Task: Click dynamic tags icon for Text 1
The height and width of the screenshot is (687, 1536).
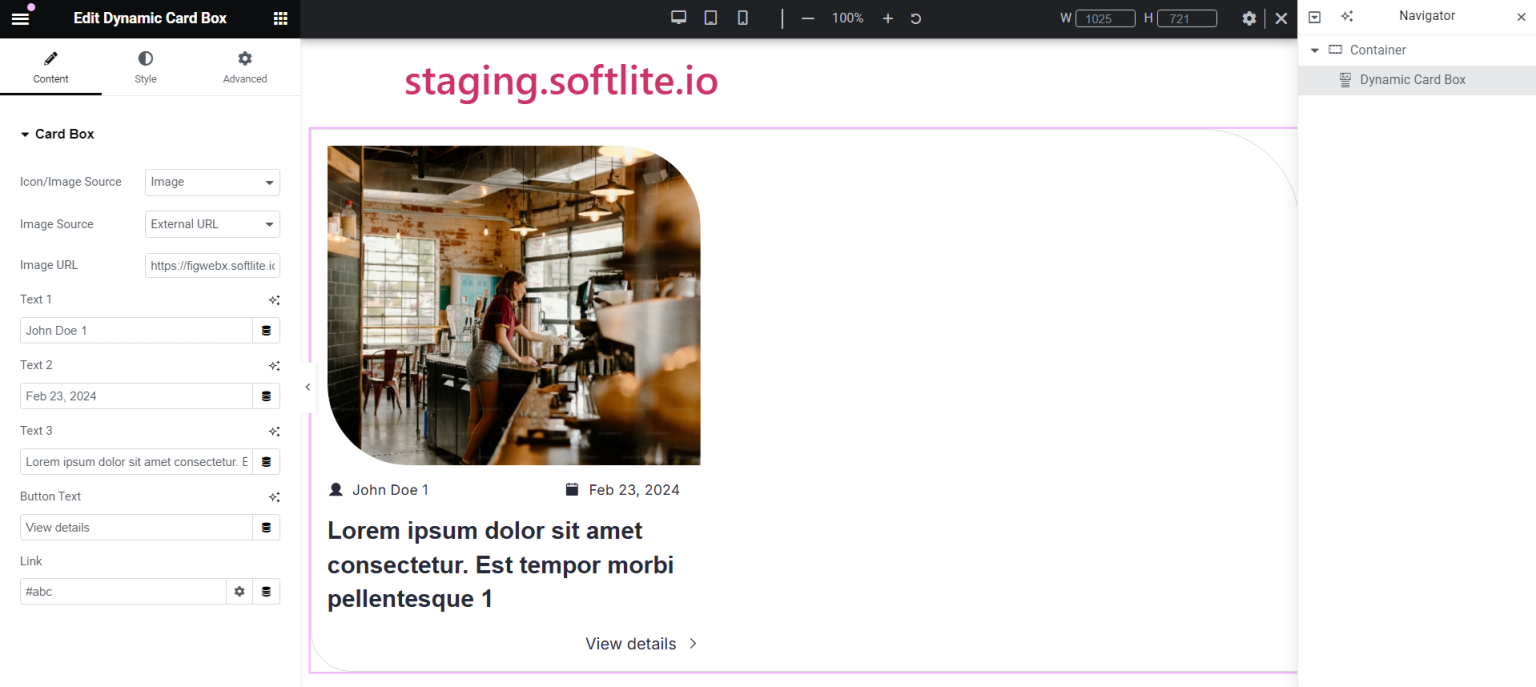Action: coord(266,330)
